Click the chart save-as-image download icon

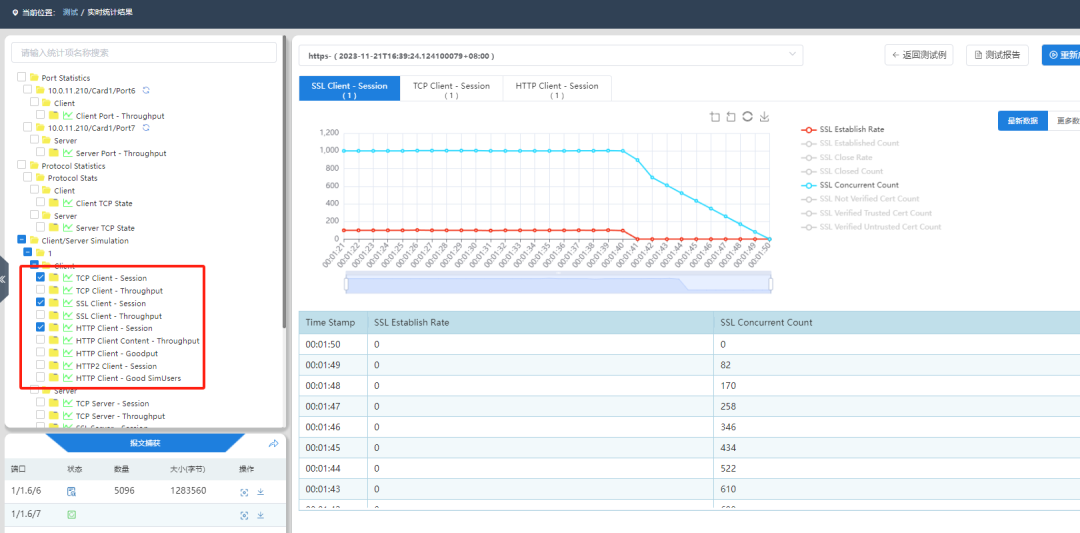pos(764,117)
